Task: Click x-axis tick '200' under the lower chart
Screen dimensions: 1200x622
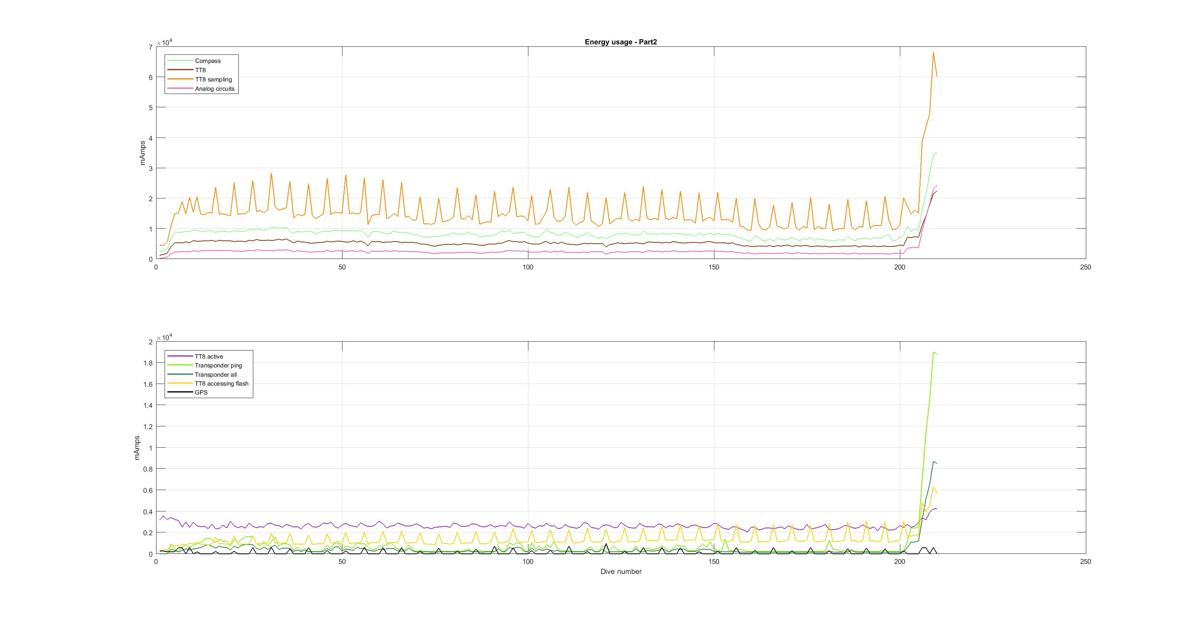Action: [900, 562]
